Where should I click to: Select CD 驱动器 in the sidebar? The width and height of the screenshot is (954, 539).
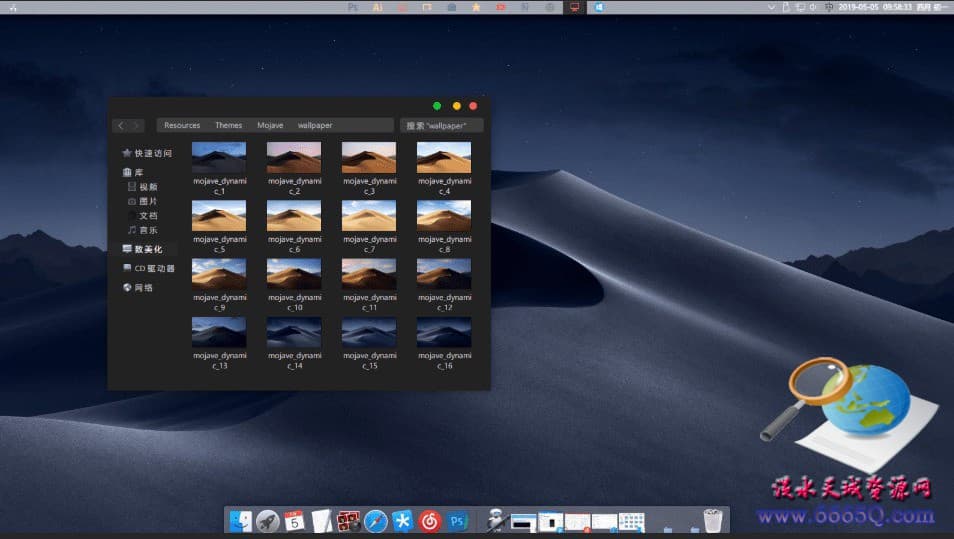(148, 268)
